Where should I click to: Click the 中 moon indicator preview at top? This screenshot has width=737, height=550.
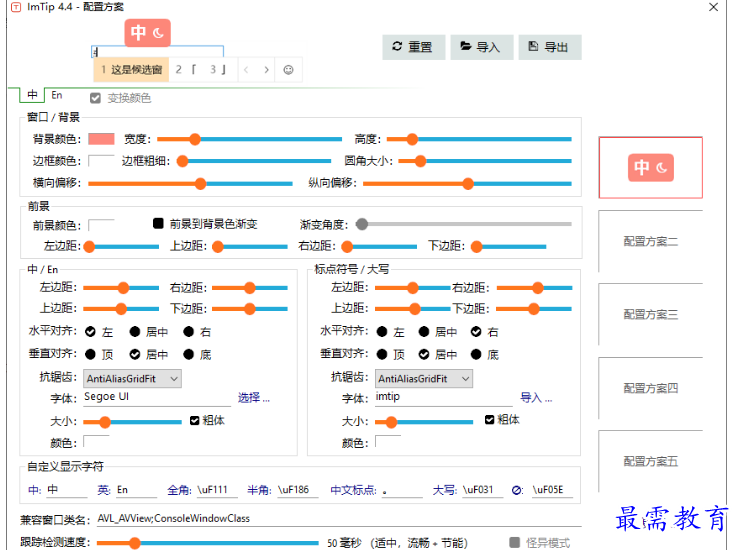(148, 33)
